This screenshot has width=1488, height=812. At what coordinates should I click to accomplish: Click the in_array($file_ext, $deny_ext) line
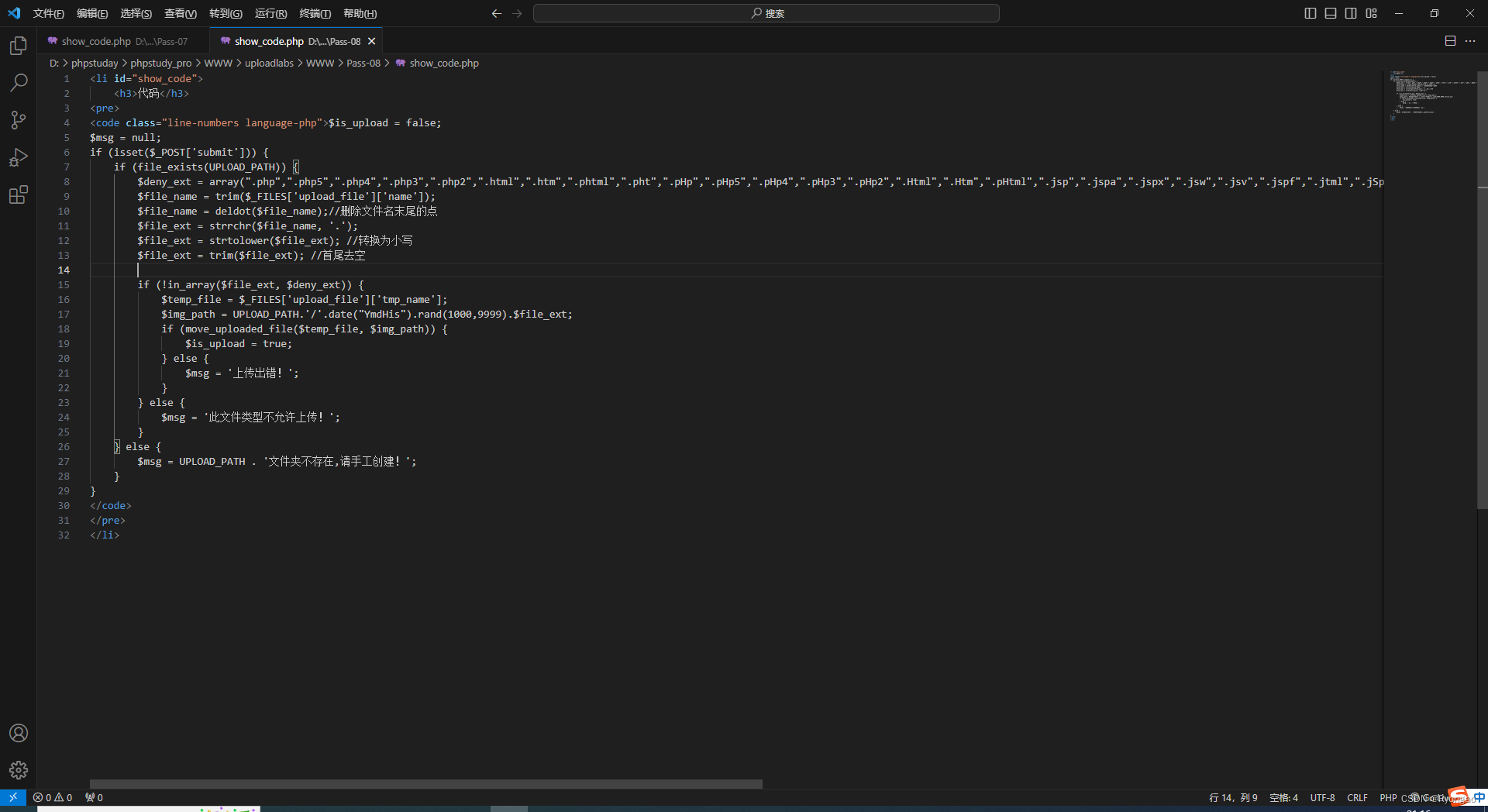251,284
